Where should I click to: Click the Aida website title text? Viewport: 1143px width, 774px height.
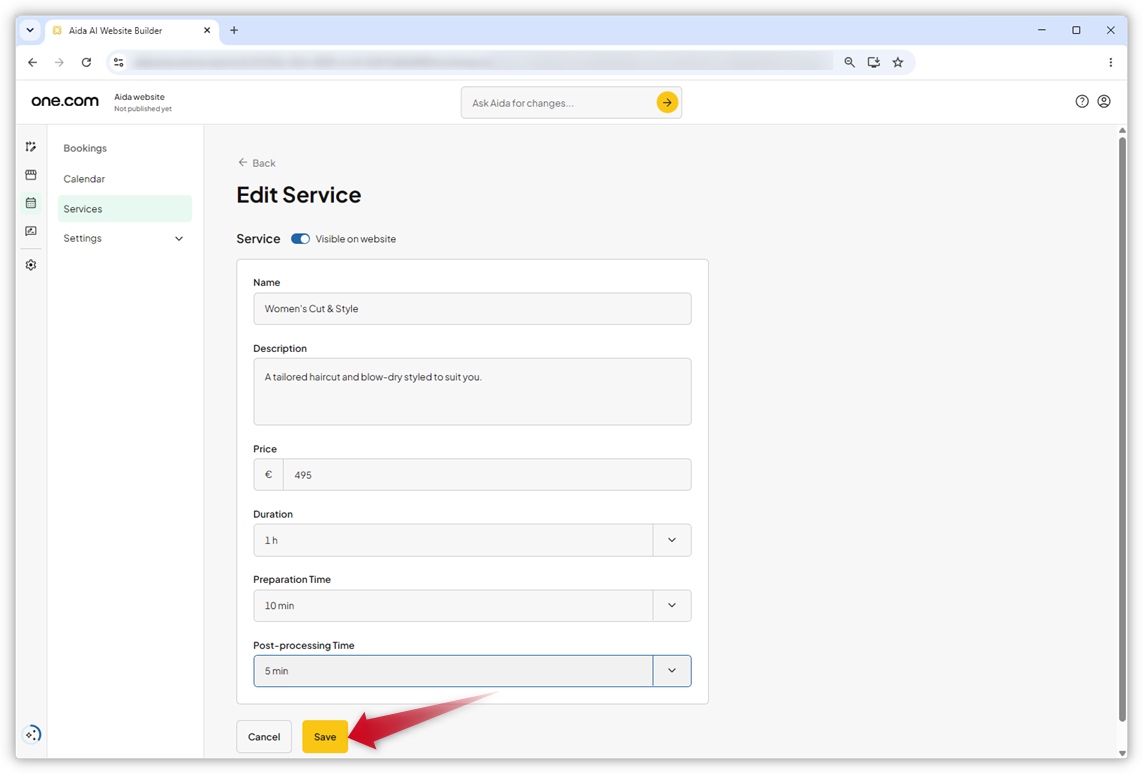(x=139, y=97)
